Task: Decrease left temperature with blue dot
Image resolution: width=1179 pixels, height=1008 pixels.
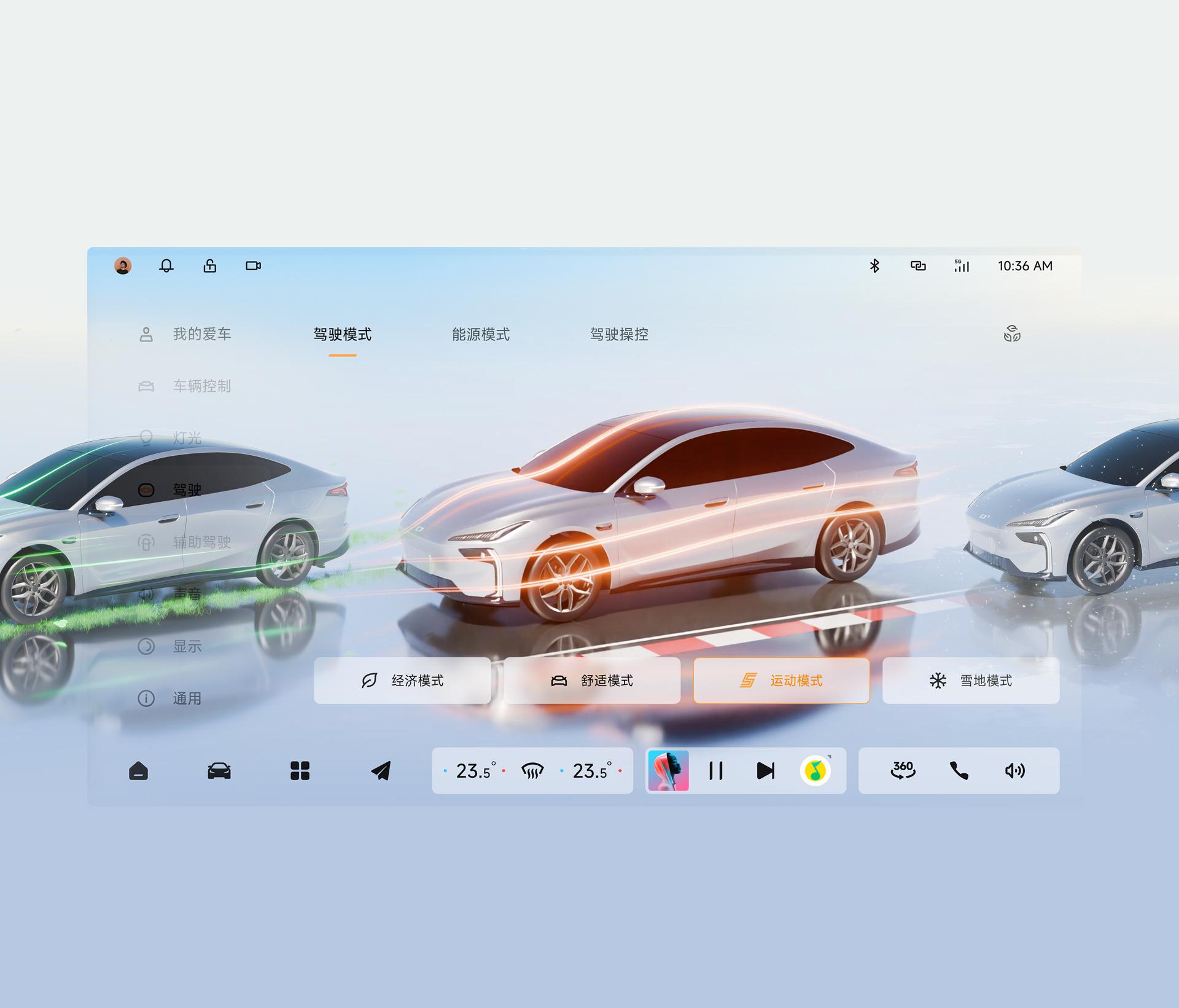Action: 445,771
